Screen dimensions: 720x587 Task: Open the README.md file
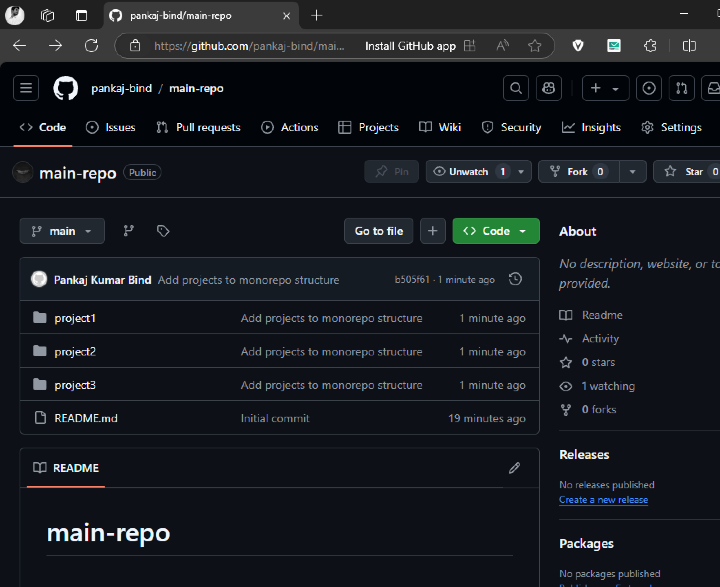click(x=86, y=418)
